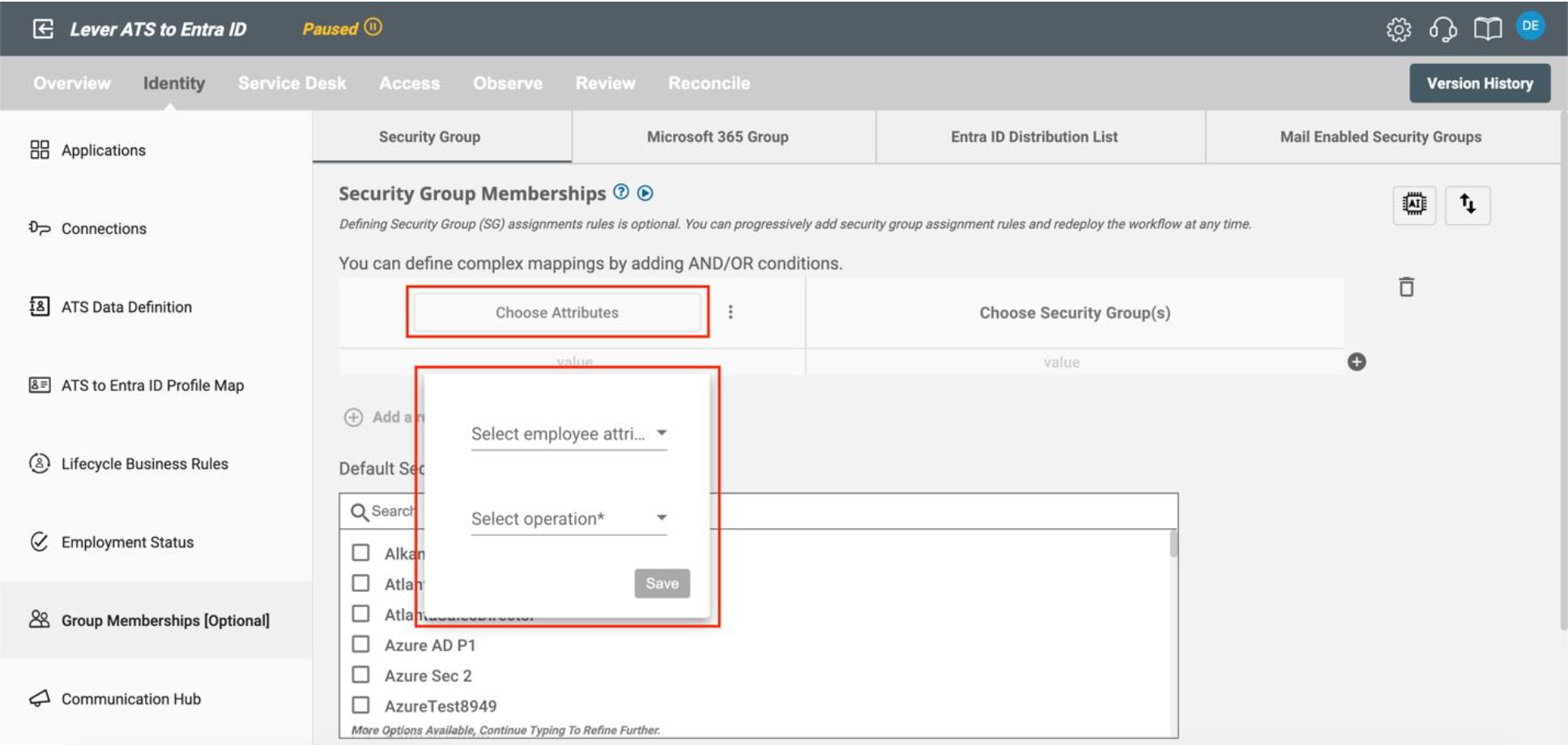Click the Version History button
The height and width of the screenshot is (745, 1568).
pos(1481,82)
